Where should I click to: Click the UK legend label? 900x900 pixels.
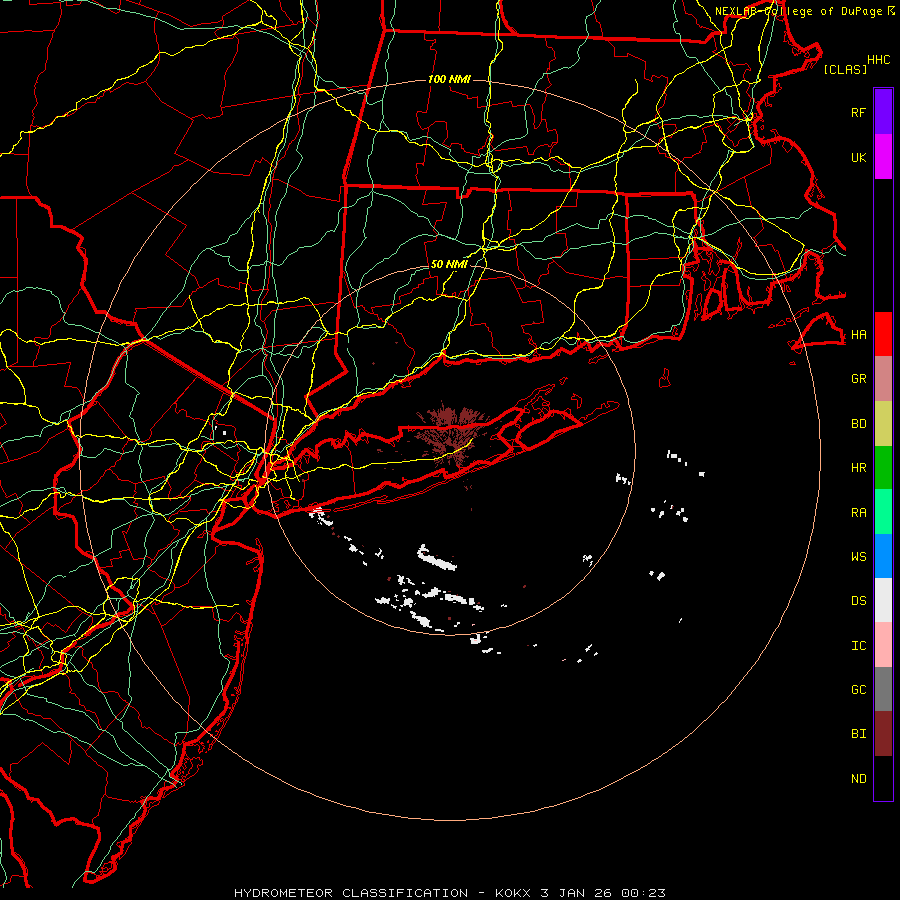pyautogui.click(x=858, y=157)
